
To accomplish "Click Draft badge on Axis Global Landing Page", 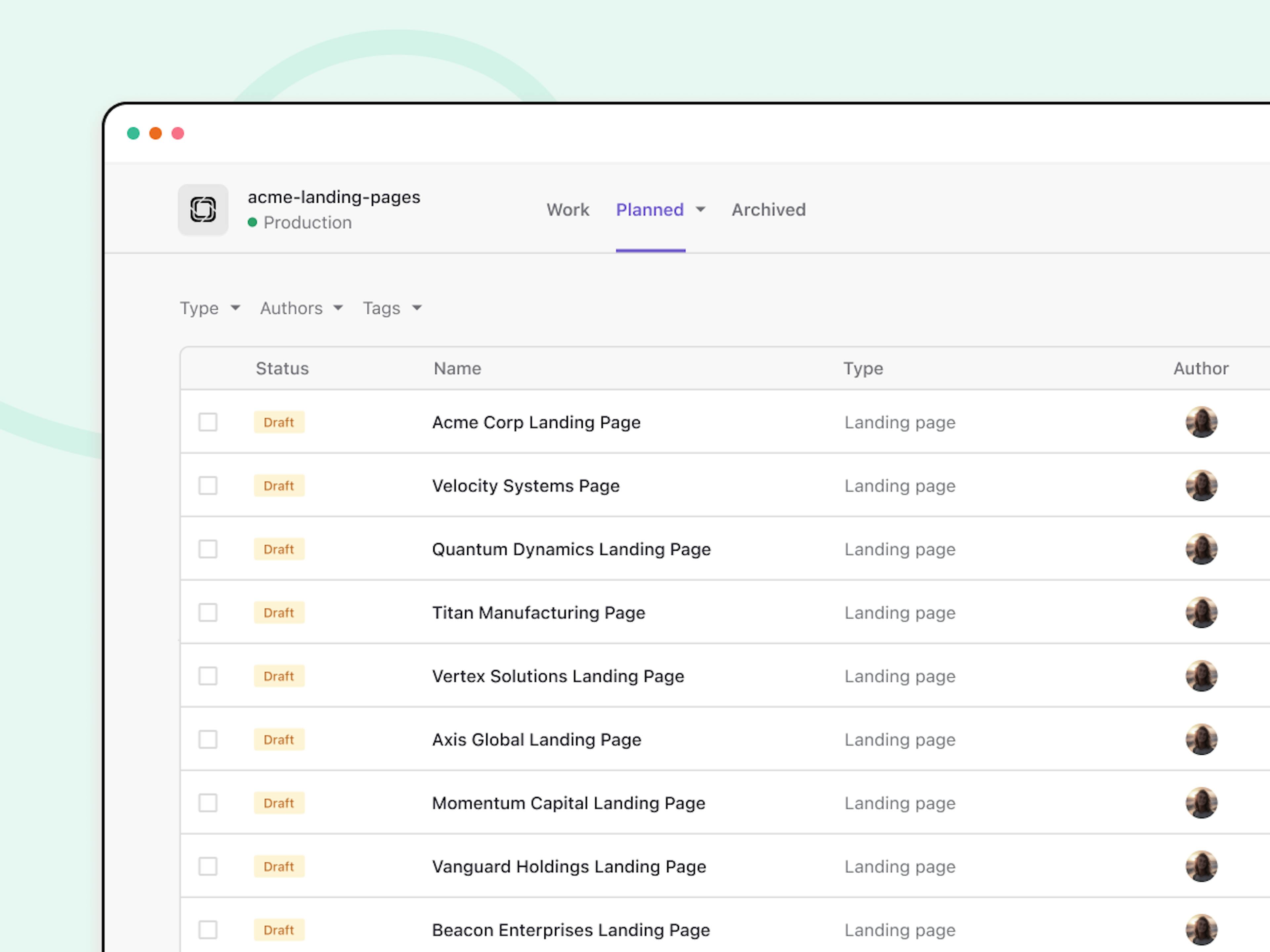I will tap(279, 740).
